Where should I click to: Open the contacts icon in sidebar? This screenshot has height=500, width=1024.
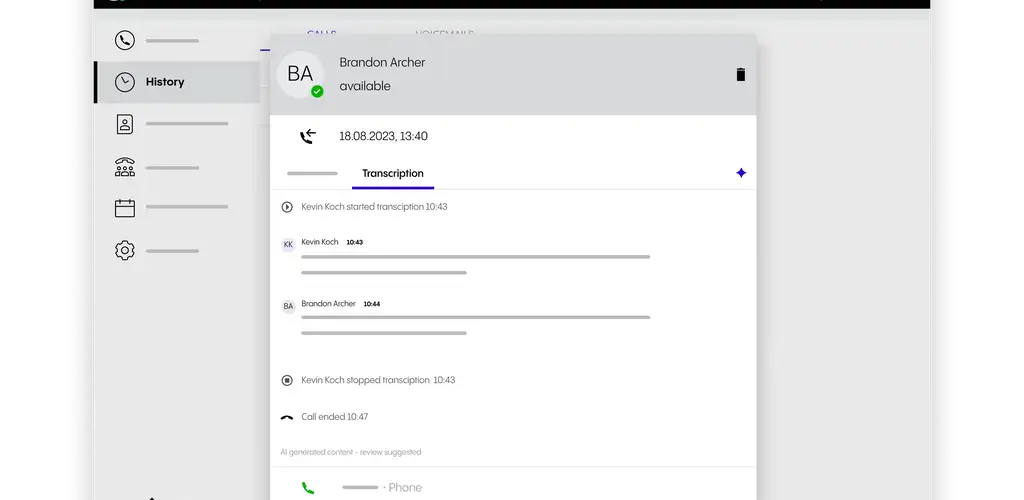[x=124, y=124]
